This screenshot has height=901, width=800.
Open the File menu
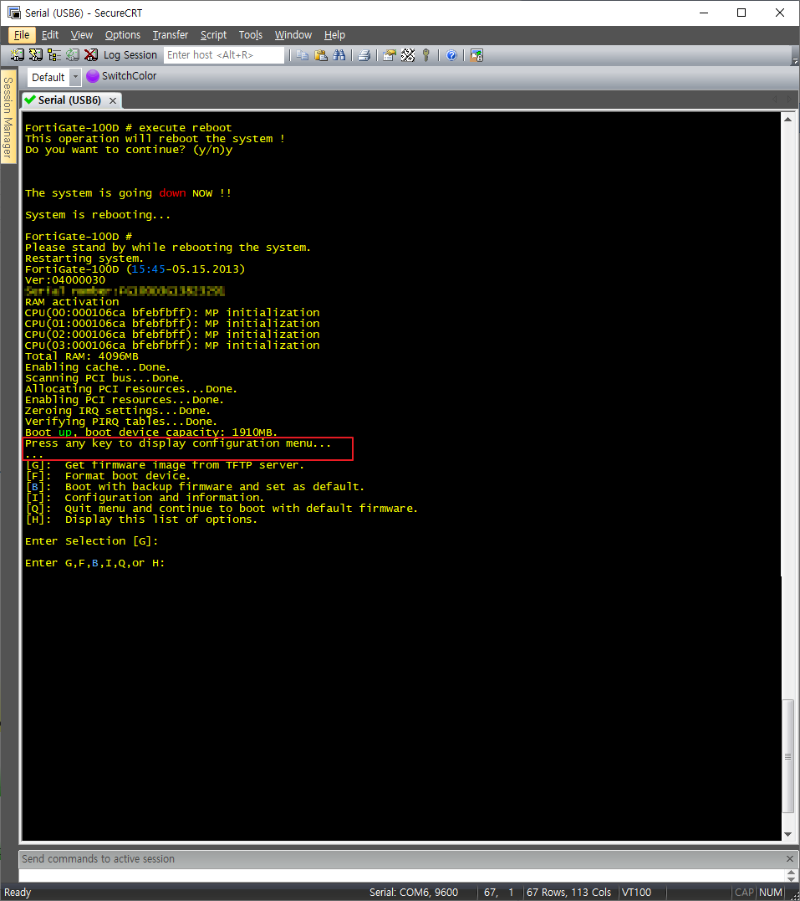tap(22, 35)
